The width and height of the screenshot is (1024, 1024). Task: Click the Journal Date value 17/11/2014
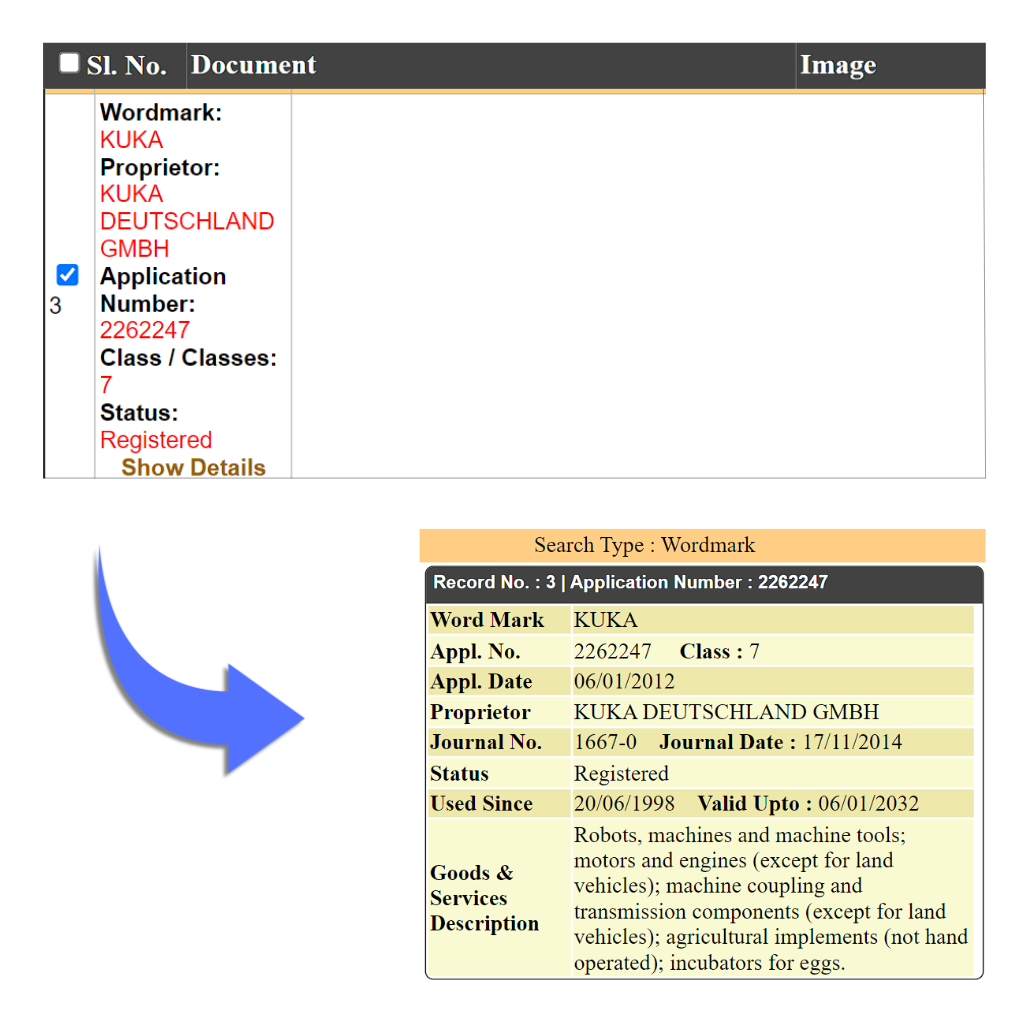852,742
